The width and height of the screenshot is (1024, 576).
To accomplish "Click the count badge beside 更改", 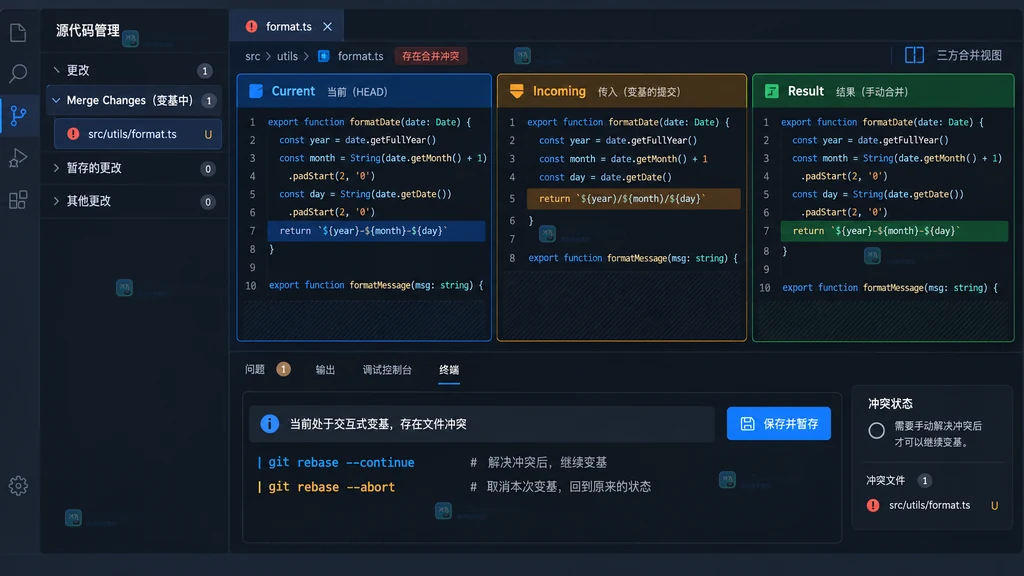I will point(204,71).
